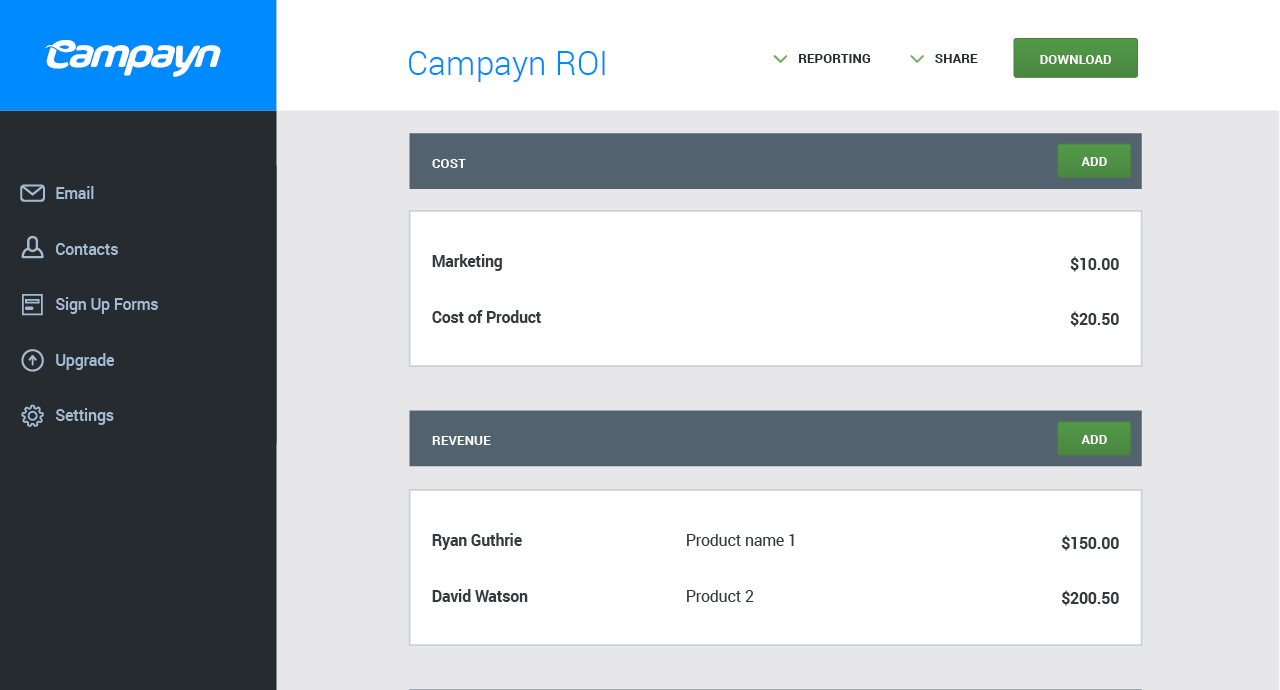Viewport: 1280px width, 690px height.
Task: Click the Reporting chevron arrow
Action: 781,59
